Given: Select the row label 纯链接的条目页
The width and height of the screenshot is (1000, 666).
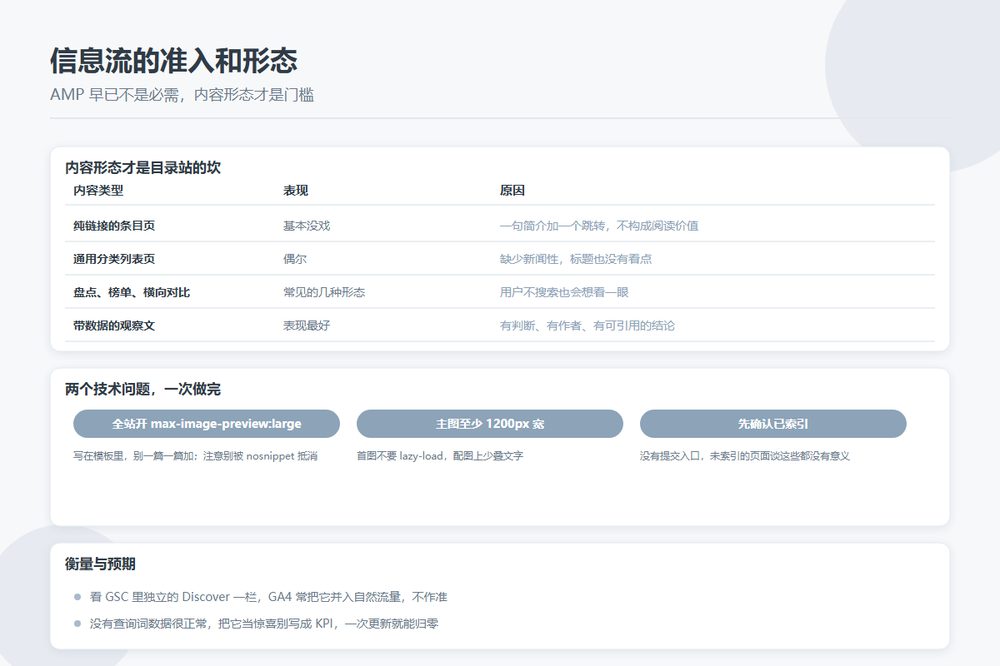Looking at the screenshot, I should (x=114, y=226).
